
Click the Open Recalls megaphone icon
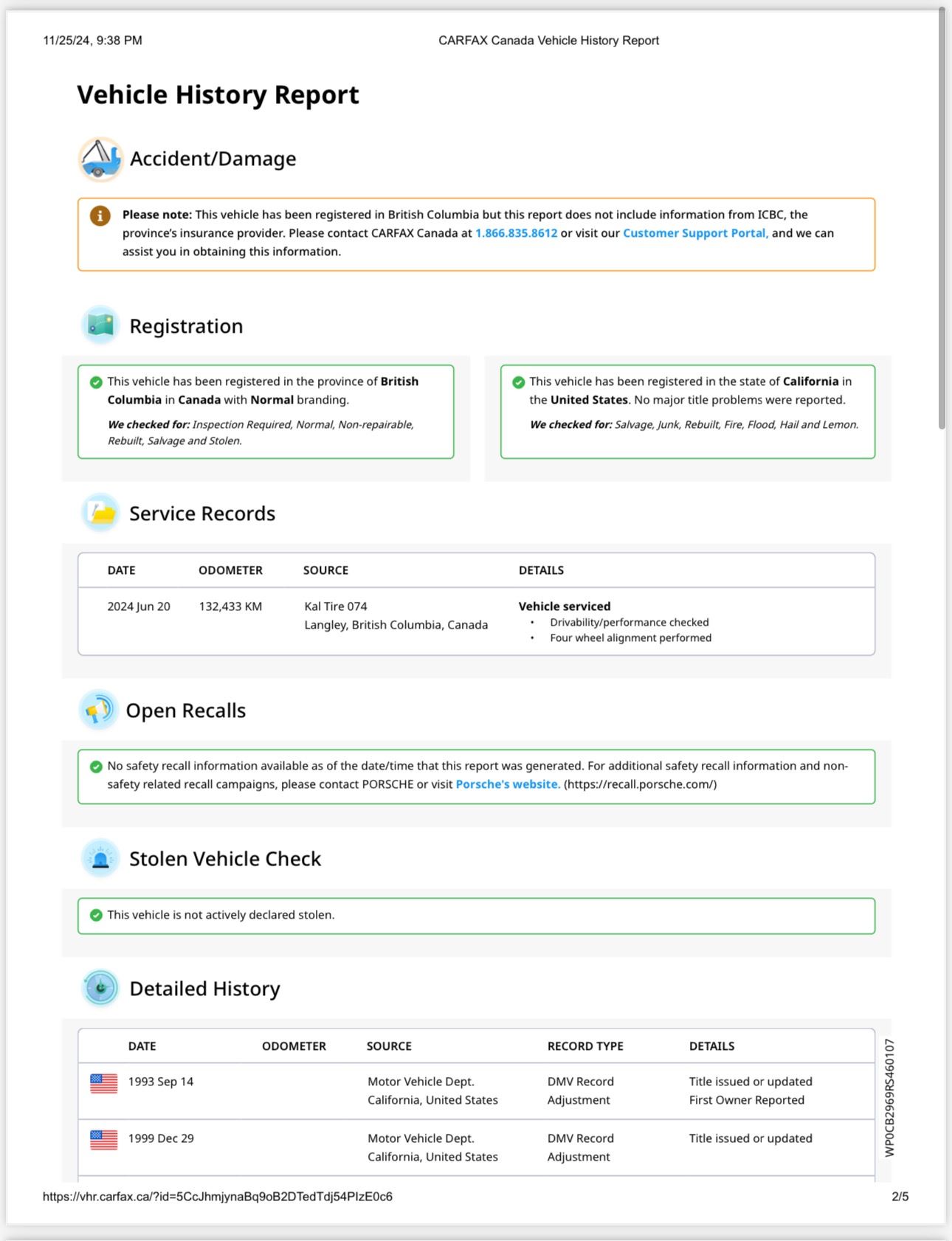click(98, 710)
